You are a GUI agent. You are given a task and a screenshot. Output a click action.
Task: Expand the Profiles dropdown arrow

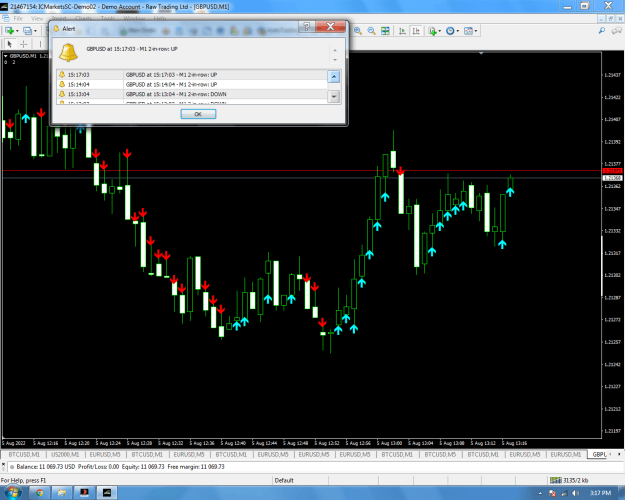pos(35,31)
